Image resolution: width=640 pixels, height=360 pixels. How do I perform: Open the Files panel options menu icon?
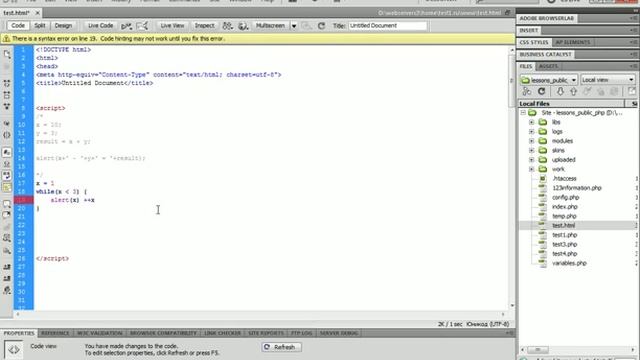(634, 66)
